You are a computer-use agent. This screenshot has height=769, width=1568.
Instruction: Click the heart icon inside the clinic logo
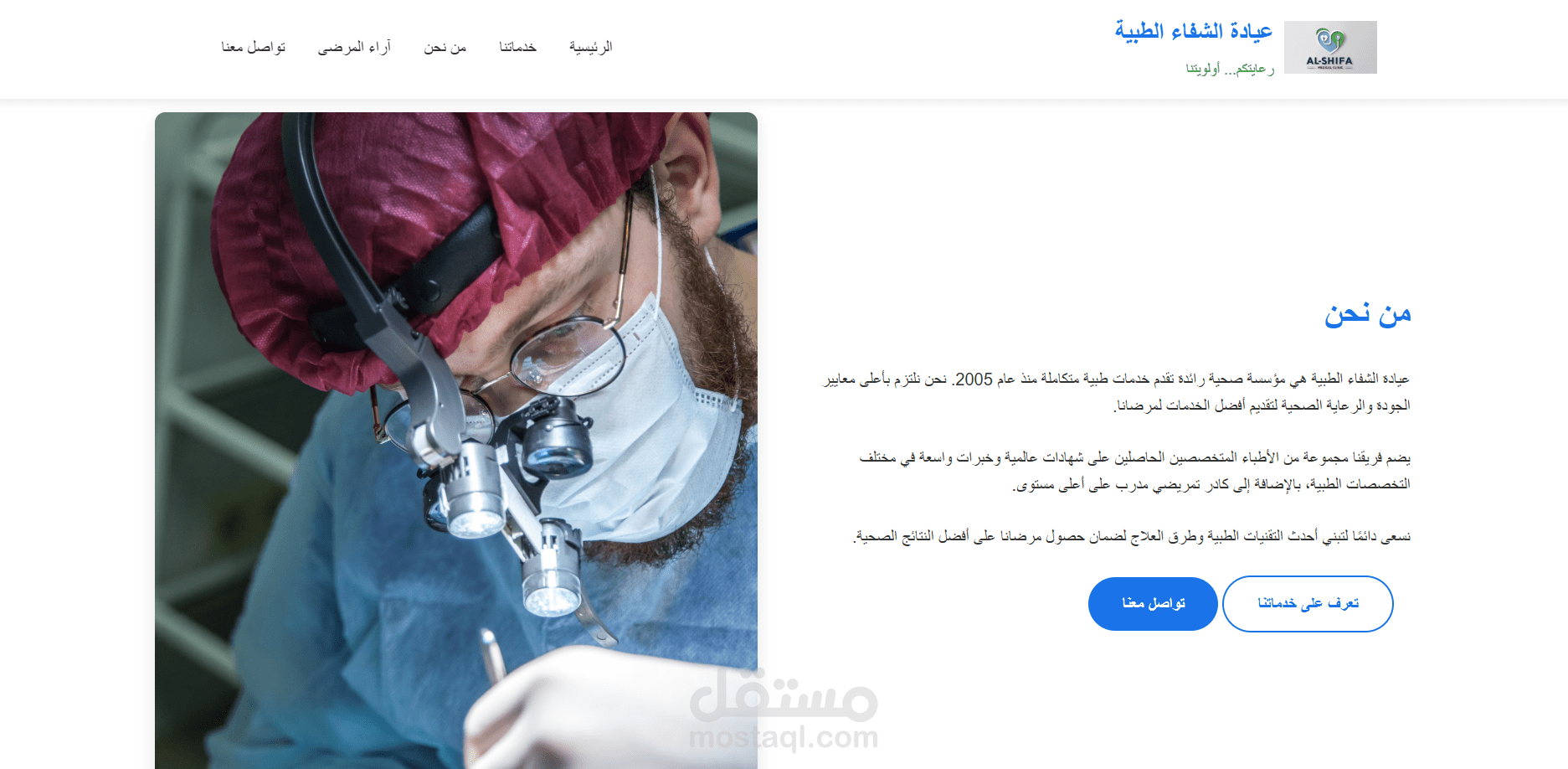tap(1329, 39)
